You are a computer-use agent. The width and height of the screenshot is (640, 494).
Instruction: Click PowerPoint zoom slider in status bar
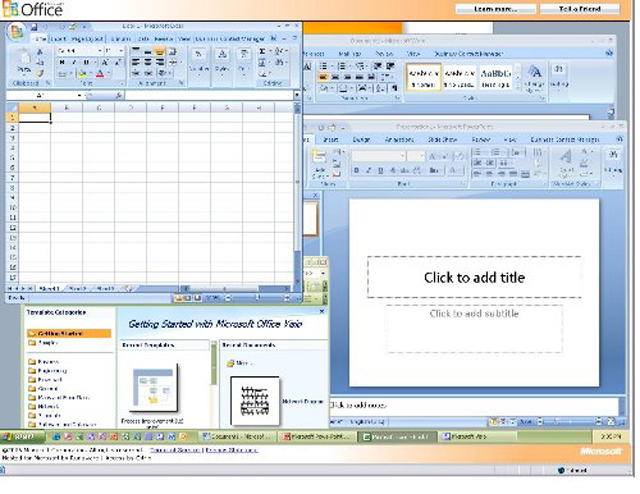pyautogui.click(x=570, y=421)
